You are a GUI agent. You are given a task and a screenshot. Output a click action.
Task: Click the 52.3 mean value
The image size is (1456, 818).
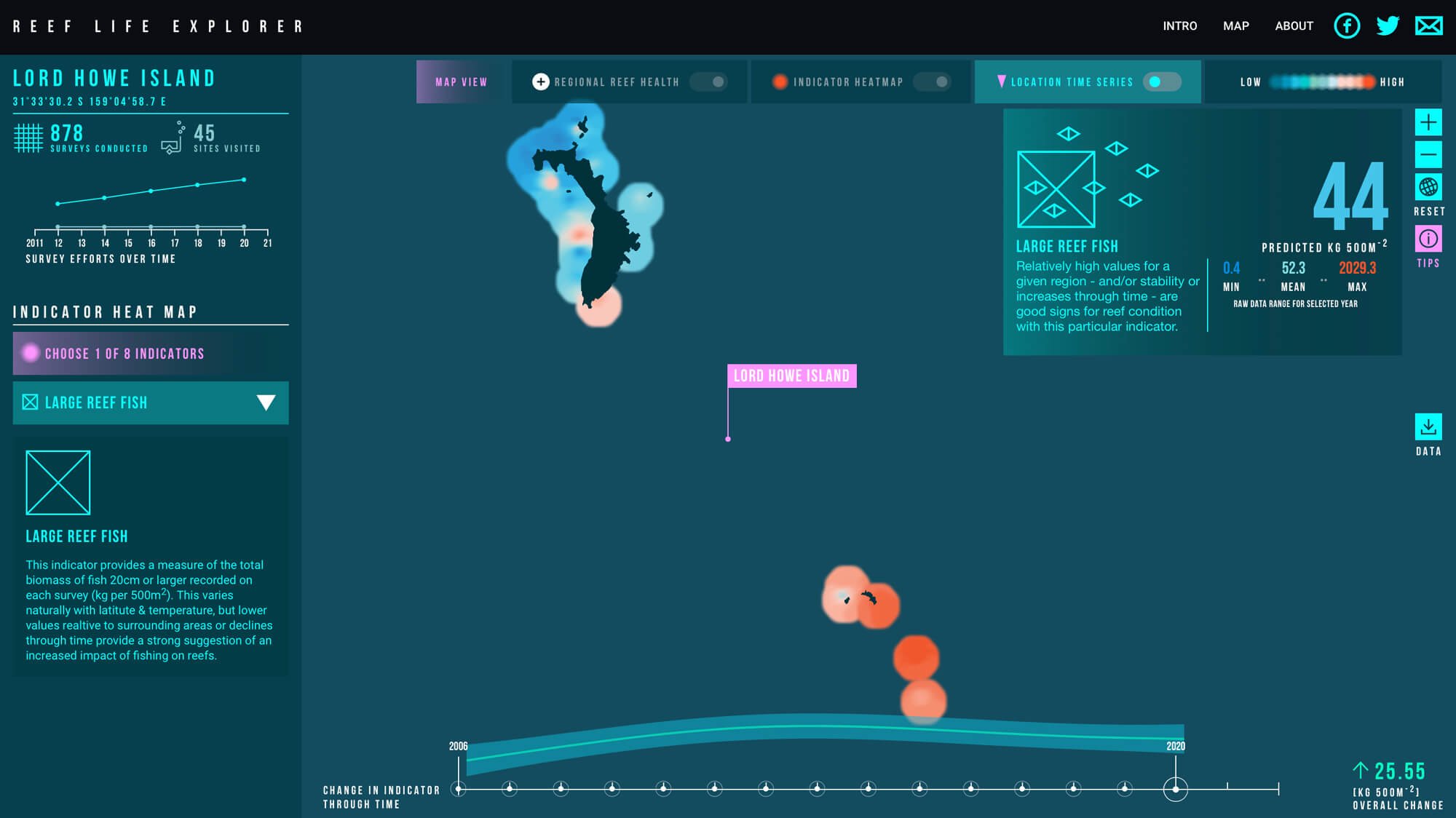pyautogui.click(x=1293, y=268)
